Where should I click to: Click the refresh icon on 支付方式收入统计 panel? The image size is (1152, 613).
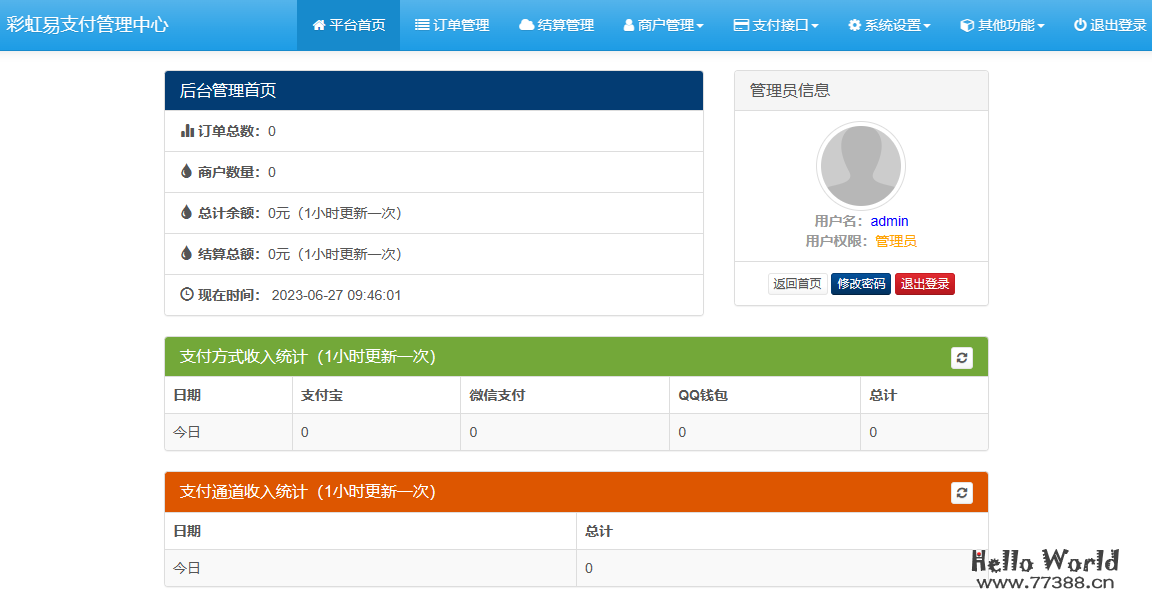point(962,357)
